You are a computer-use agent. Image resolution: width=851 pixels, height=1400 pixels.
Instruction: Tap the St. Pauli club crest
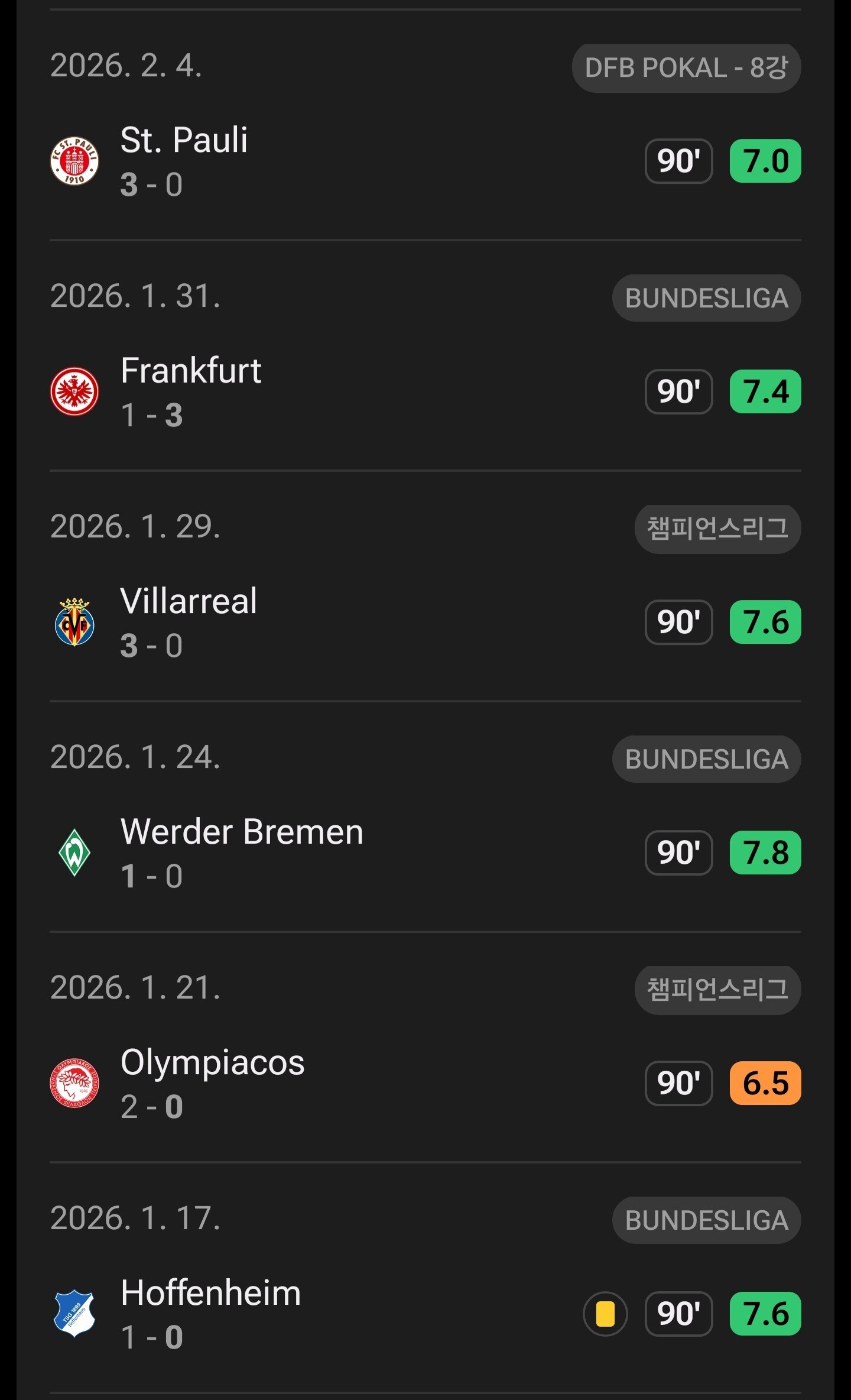pyautogui.click(x=74, y=161)
